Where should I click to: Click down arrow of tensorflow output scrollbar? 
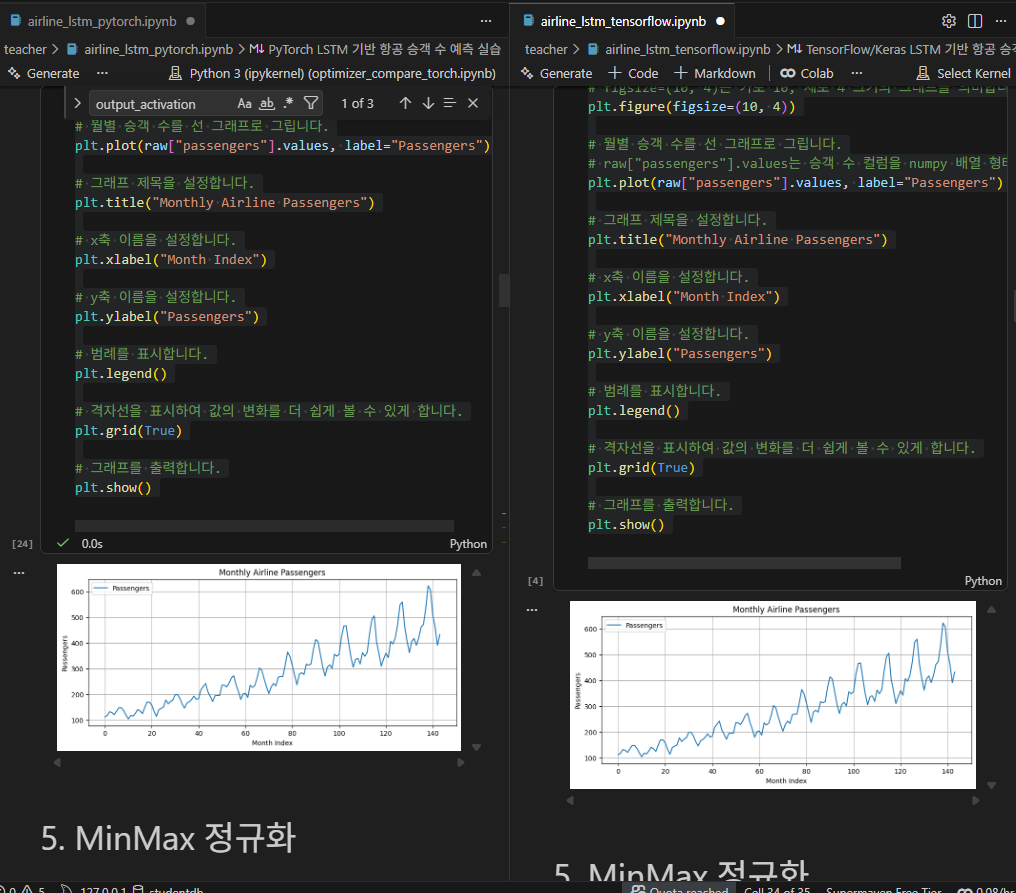coord(991,785)
